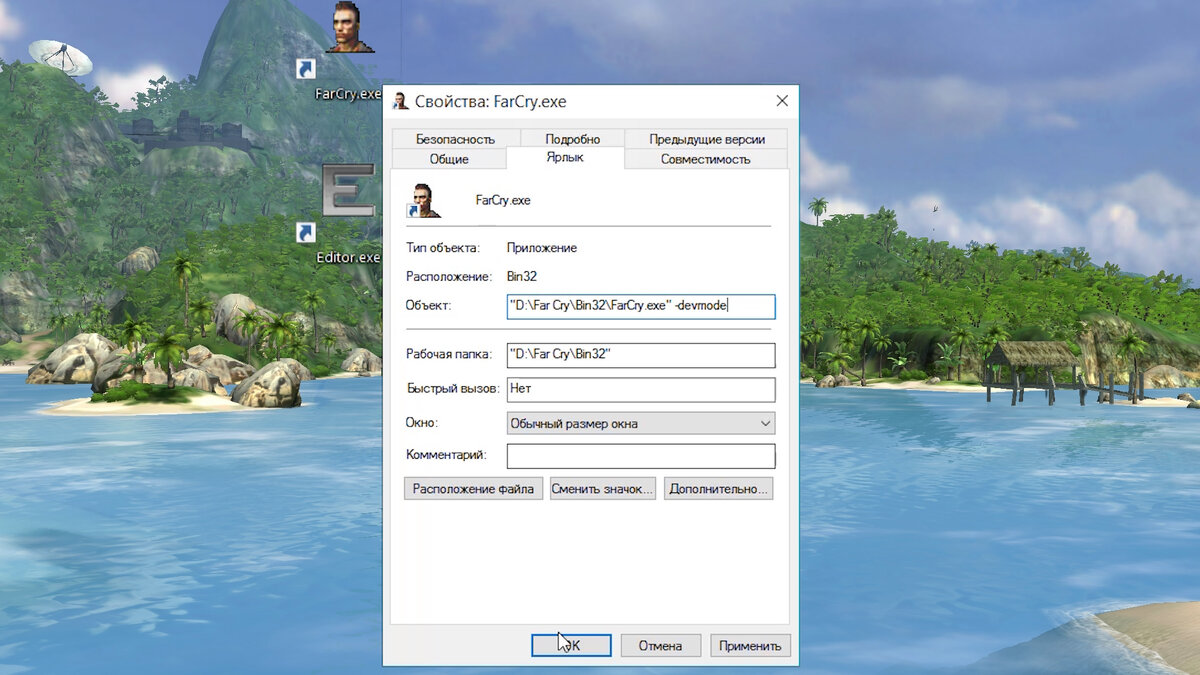Select the Editor.exe desktop shortcut icon

tap(348, 190)
